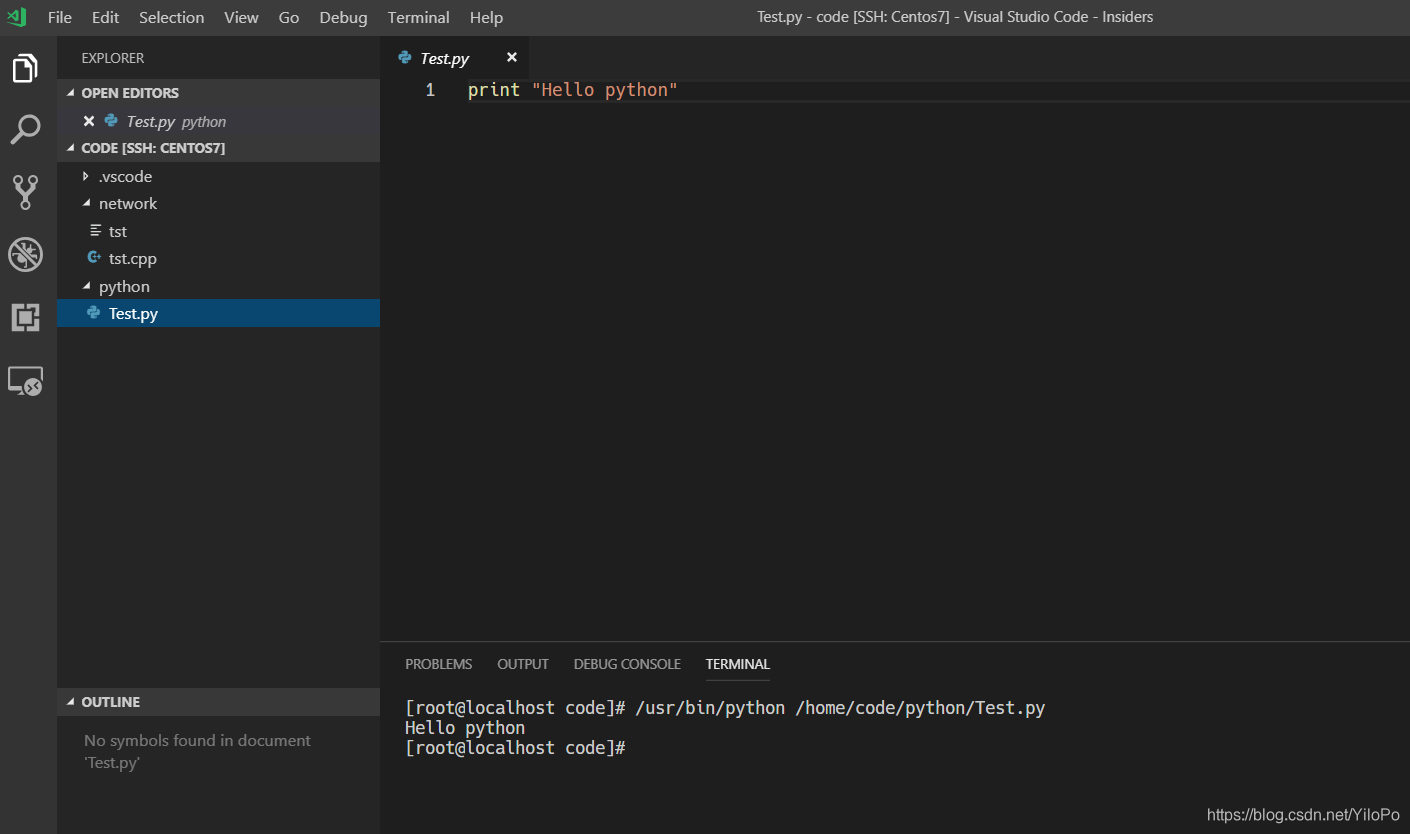Close the Test.py editor tab
This screenshot has height=834, width=1410.
click(512, 58)
